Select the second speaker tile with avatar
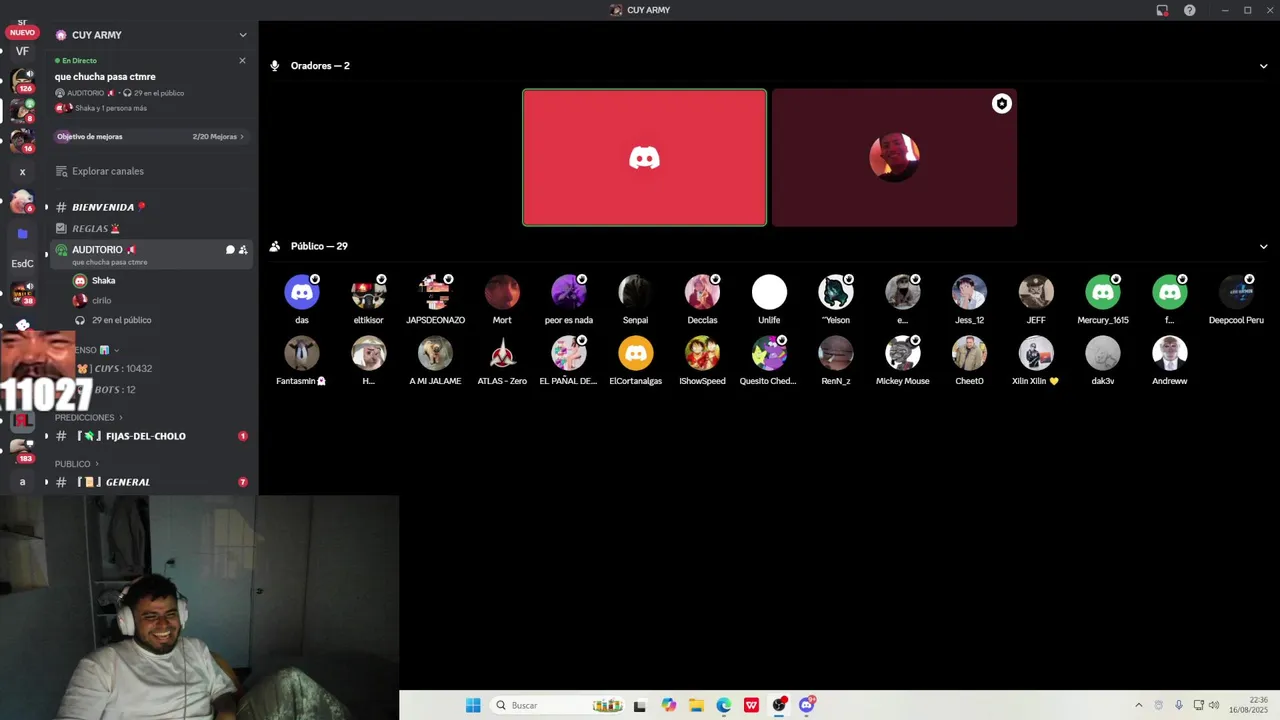This screenshot has width=1280, height=720. [894, 158]
